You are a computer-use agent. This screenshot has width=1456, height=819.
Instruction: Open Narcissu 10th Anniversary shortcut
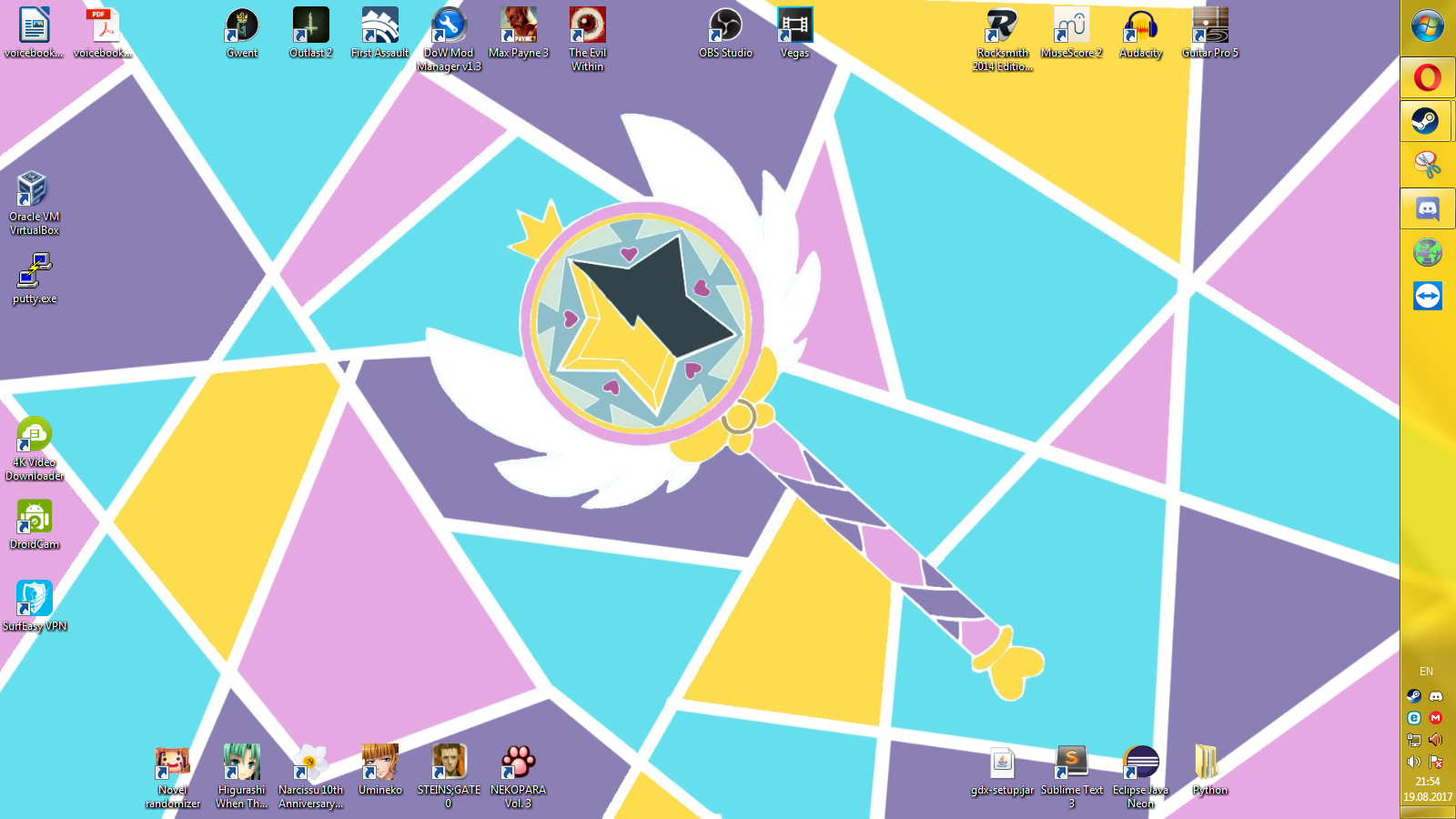(x=311, y=776)
